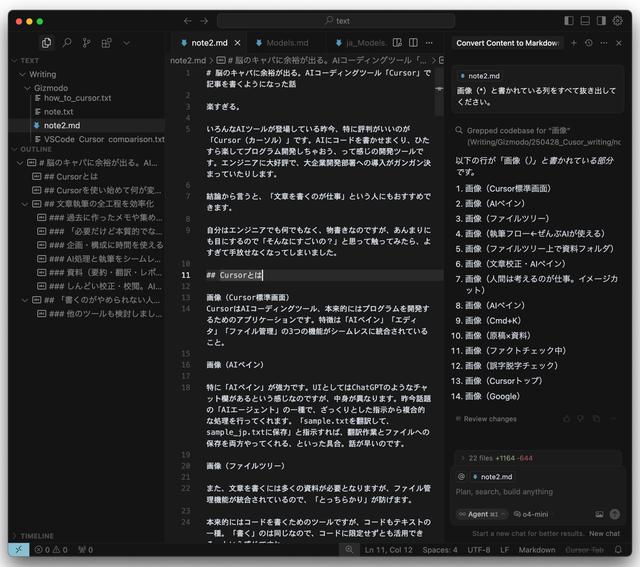Close the note2.md editor tab
The height and width of the screenshot is (567, 640).
238,43
